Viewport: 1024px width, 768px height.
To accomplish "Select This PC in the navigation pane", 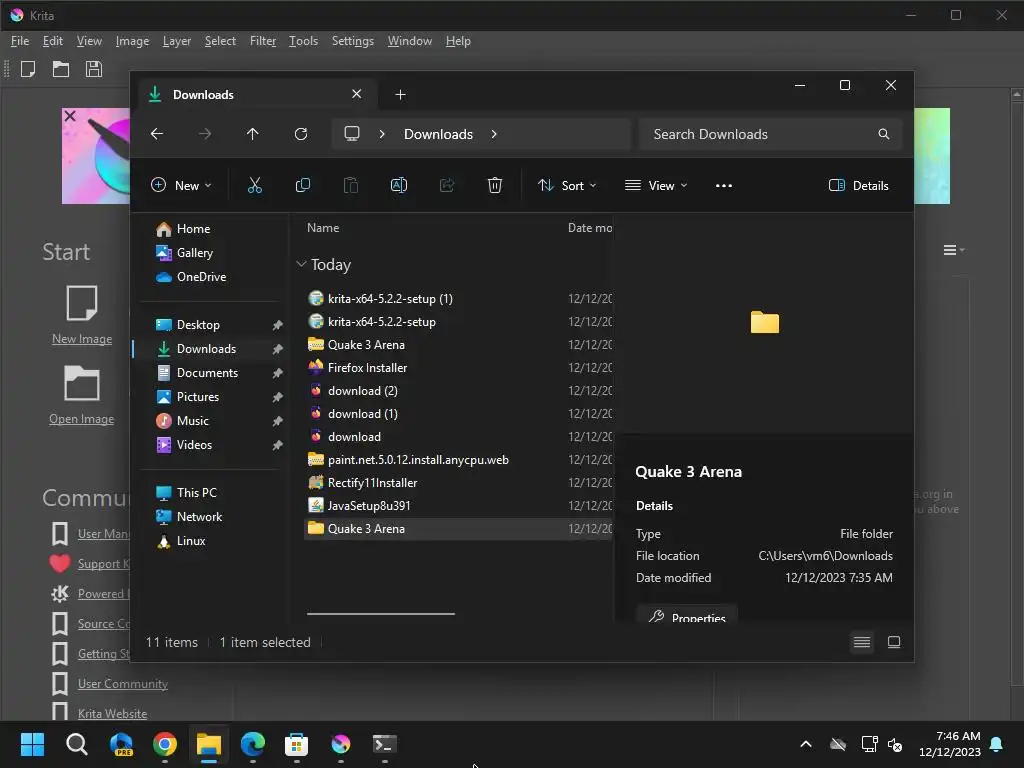I will 197,493.
